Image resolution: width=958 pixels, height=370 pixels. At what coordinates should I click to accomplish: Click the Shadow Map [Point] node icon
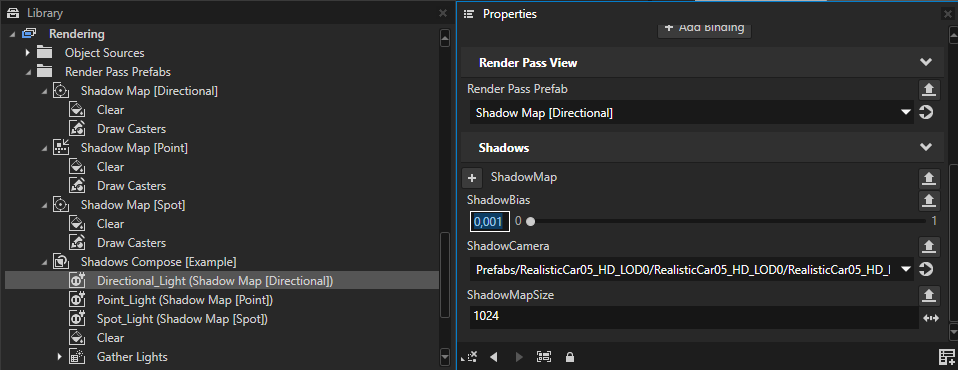pos(60,148)
